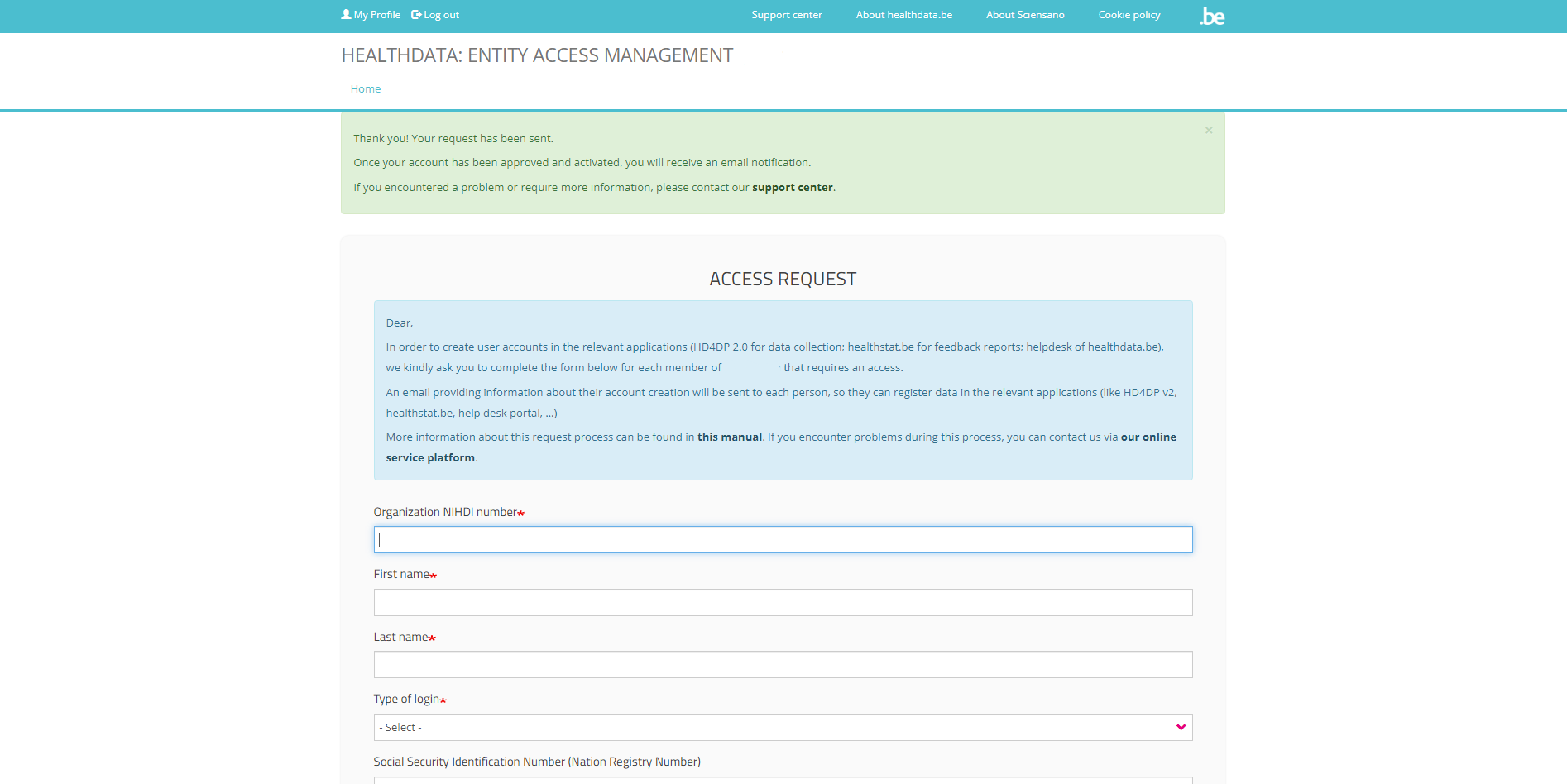
Task: Click into the First name field
Action: click(x=783, y=603)
